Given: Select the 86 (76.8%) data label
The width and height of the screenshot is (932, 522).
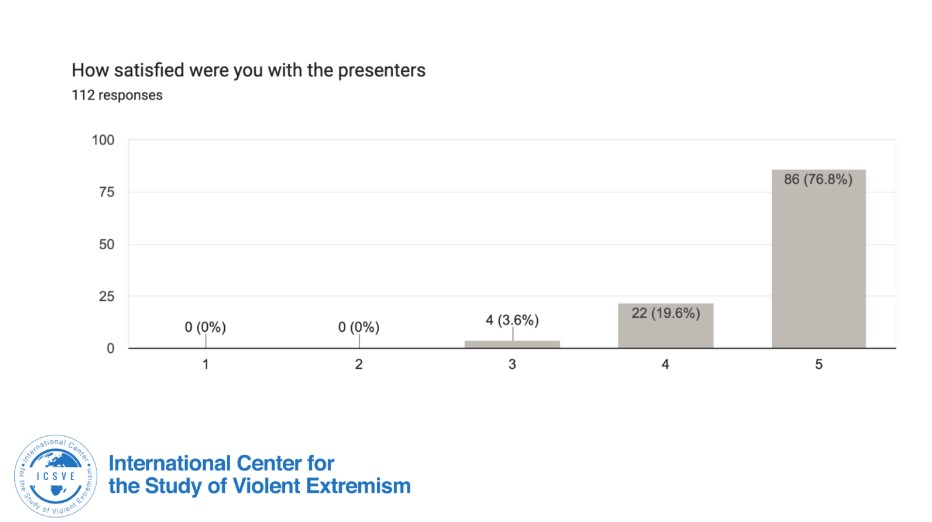Looking at the screenshot, I should coord(818,181).
